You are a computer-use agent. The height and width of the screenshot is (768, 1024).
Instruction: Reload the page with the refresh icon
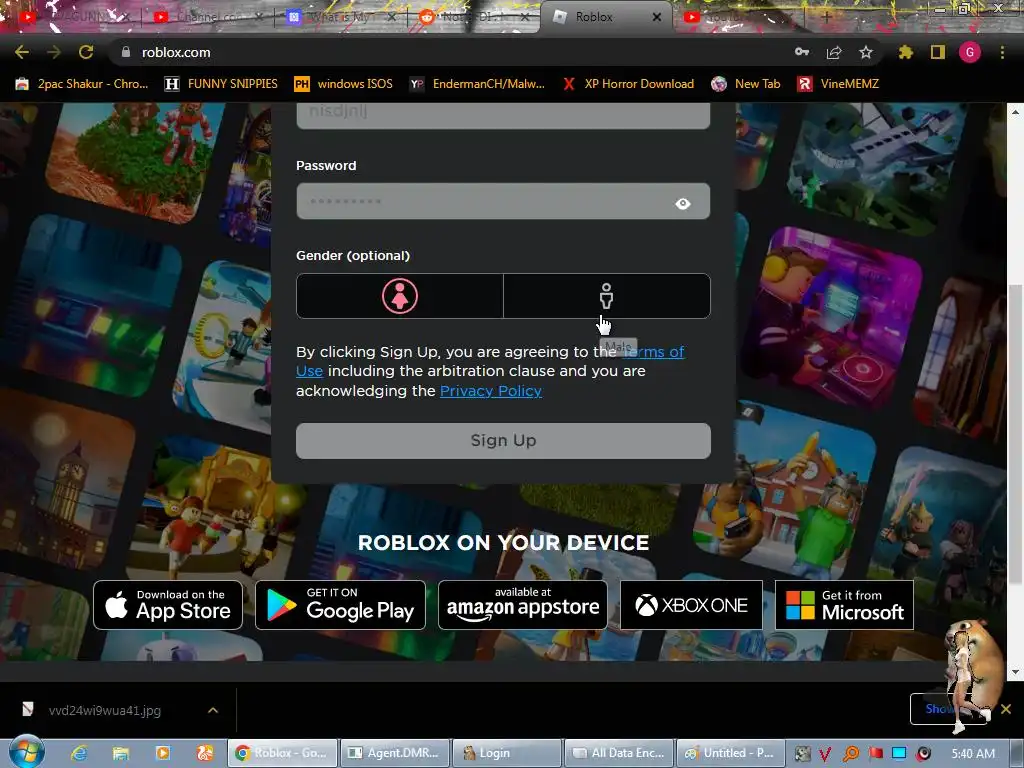(x=86, y=52)
